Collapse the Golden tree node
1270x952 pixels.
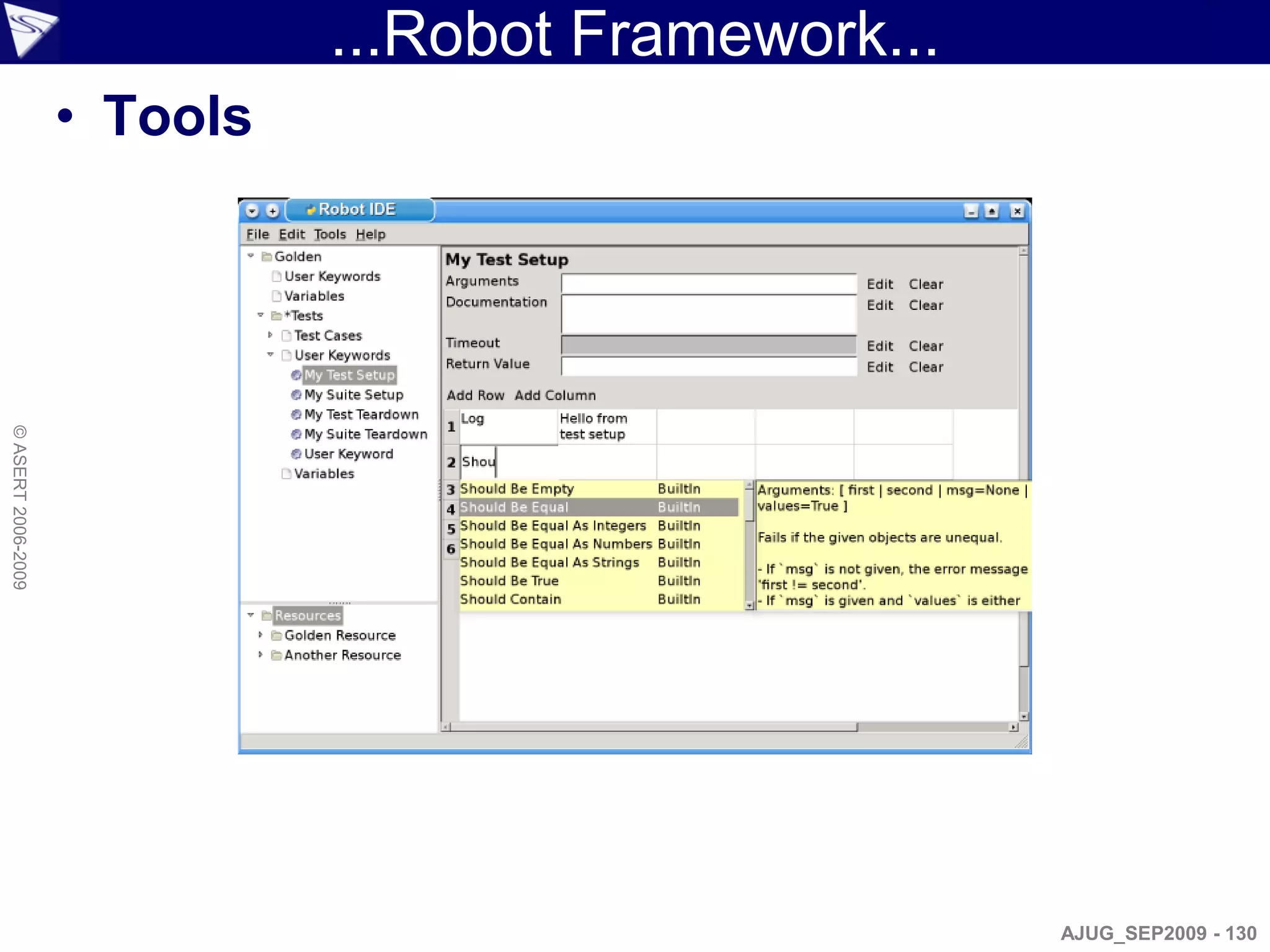(x=251, y=255)
